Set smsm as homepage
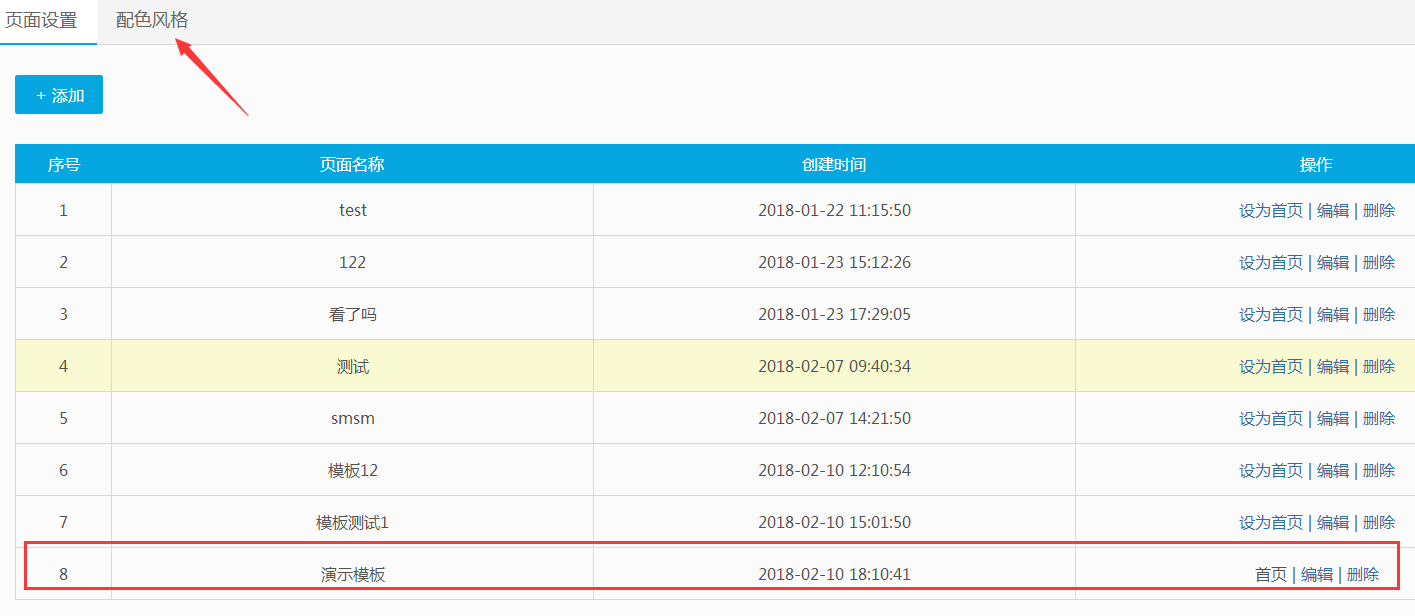Viewport: 1415px width, 616px height. point(1271,418)
